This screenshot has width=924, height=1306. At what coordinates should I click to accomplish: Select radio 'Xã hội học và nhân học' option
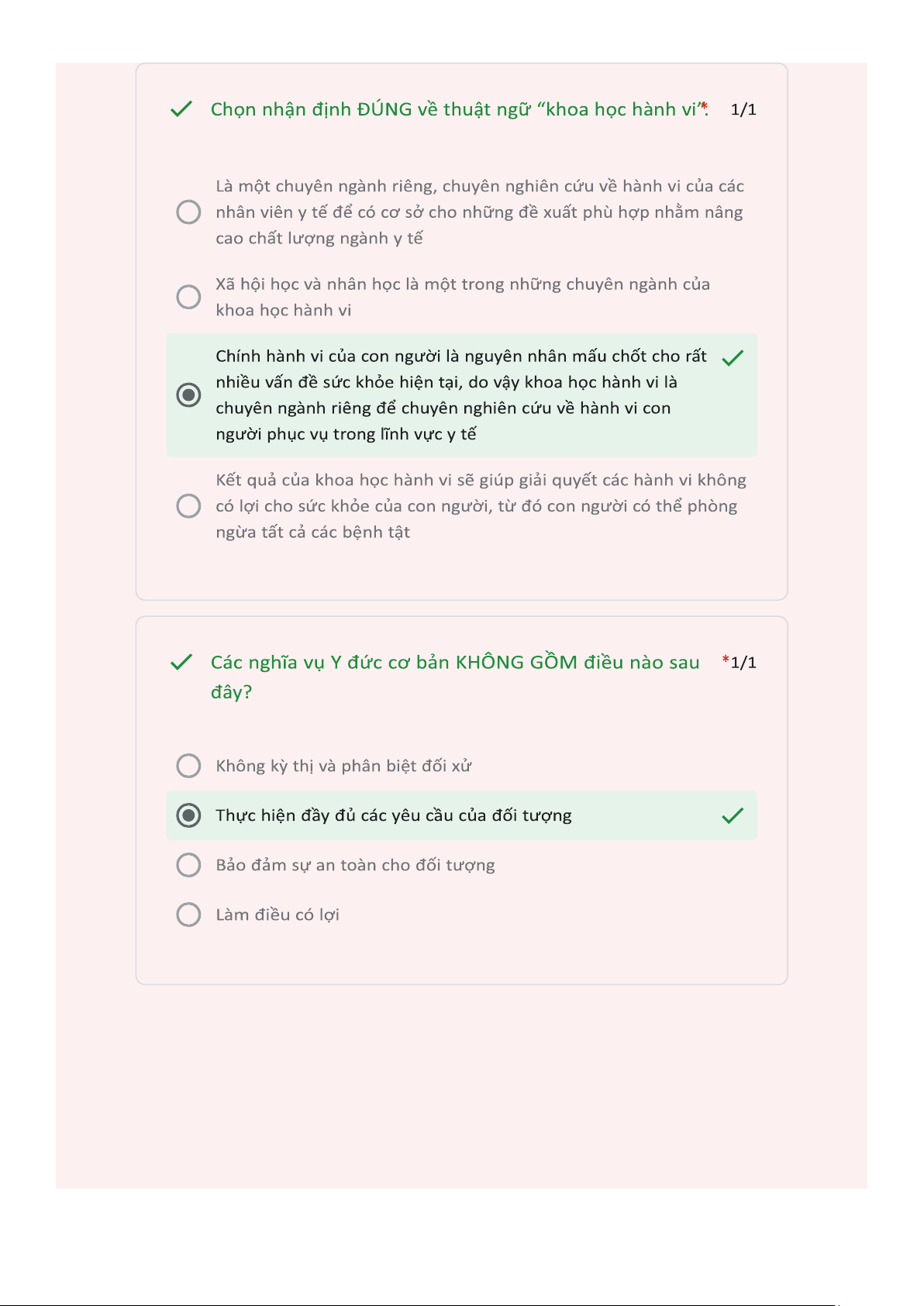pyautogui.click(x=188, y=297)
